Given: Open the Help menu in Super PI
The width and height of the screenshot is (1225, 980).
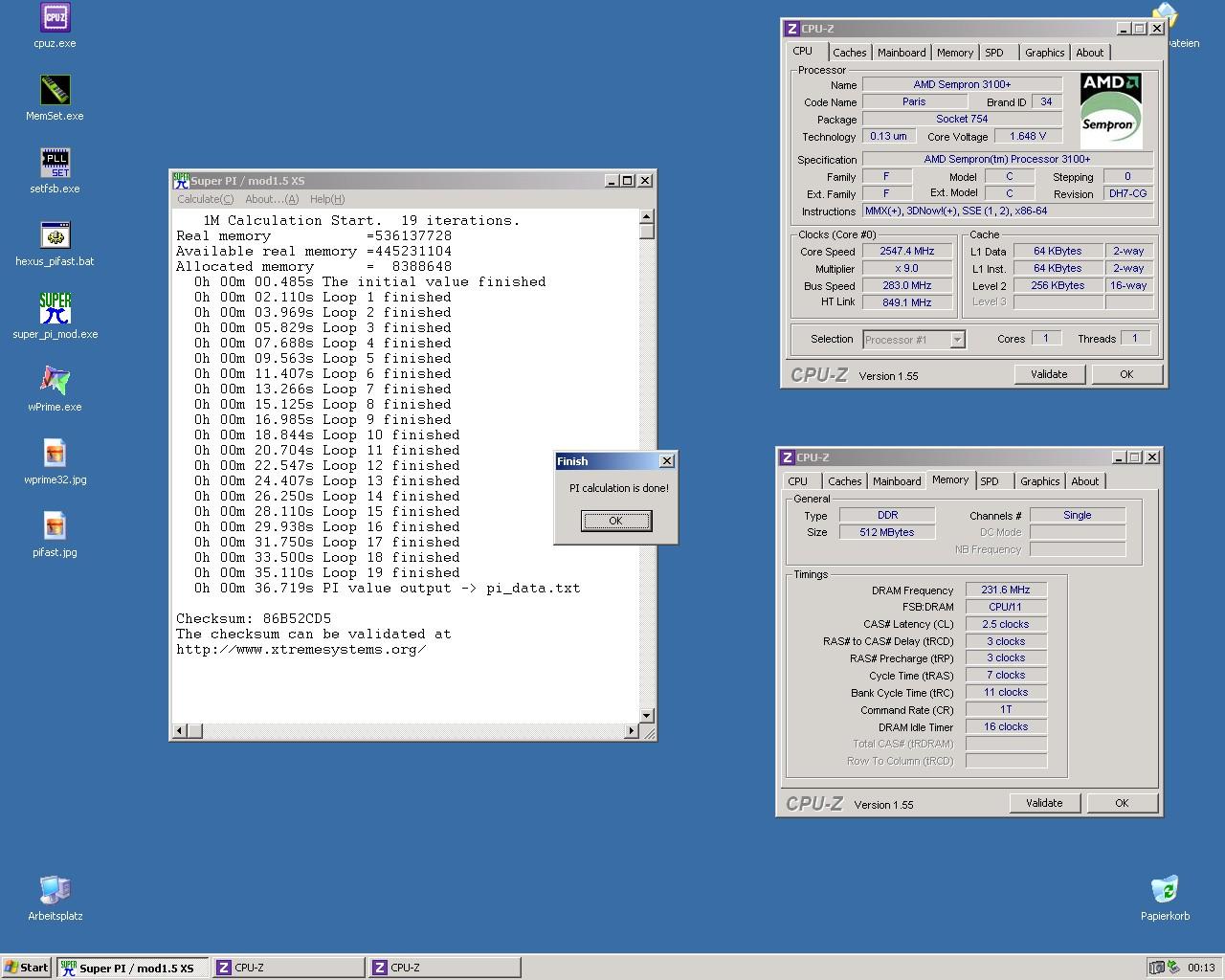Looking at the screenshot, I should [x=326, y=199].
